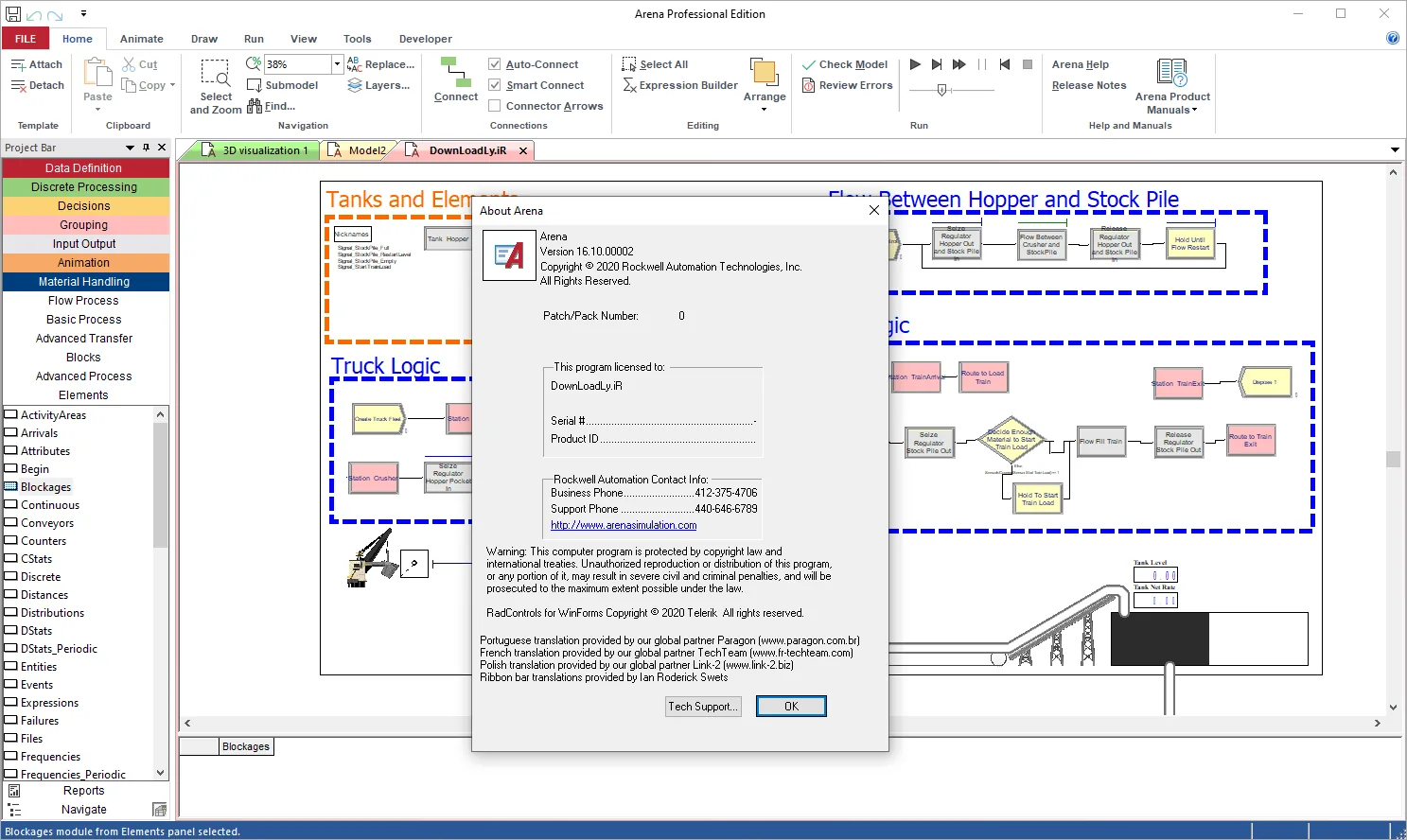Expand the Material Handling panel
Screen dimensions: 1407x840
click(x=85, y=282)
